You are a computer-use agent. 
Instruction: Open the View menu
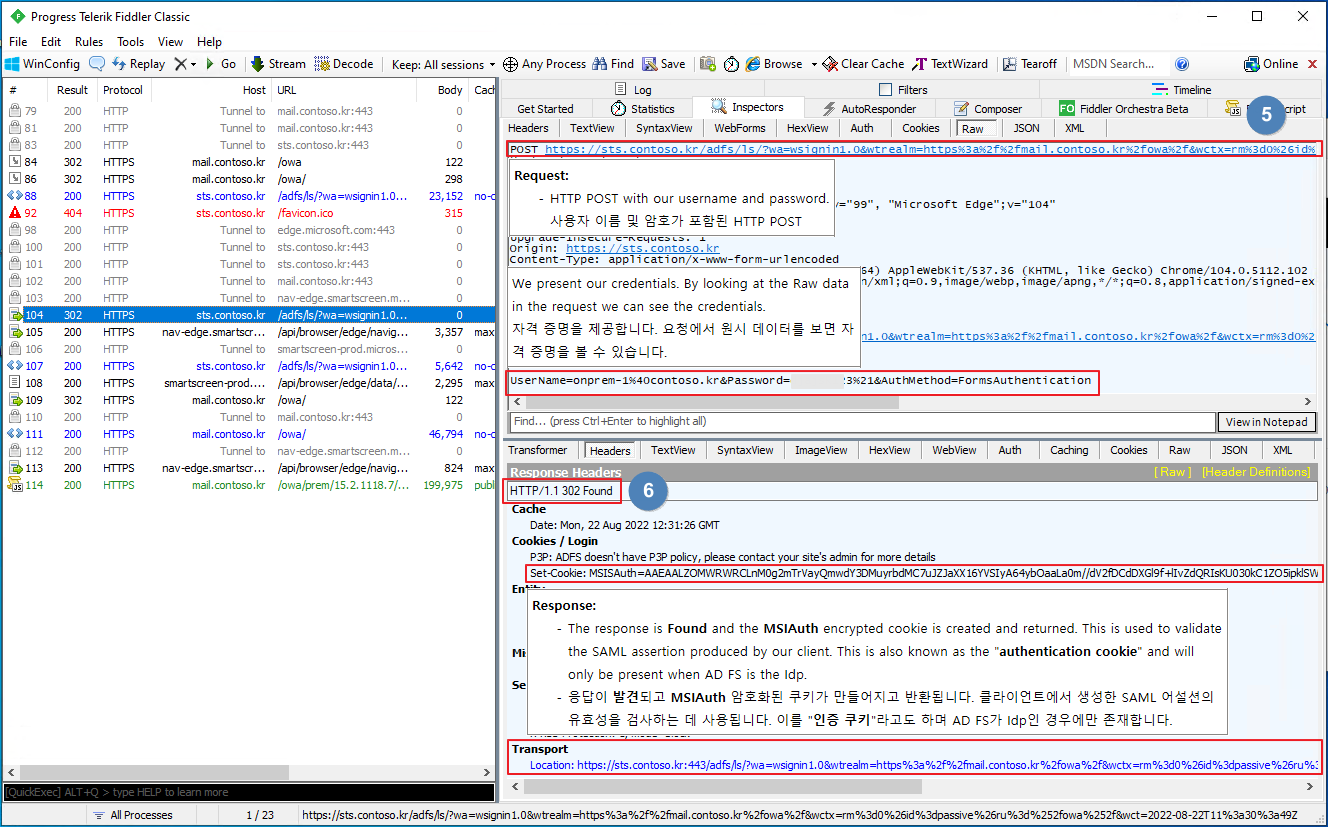click(x=171, y=42)
